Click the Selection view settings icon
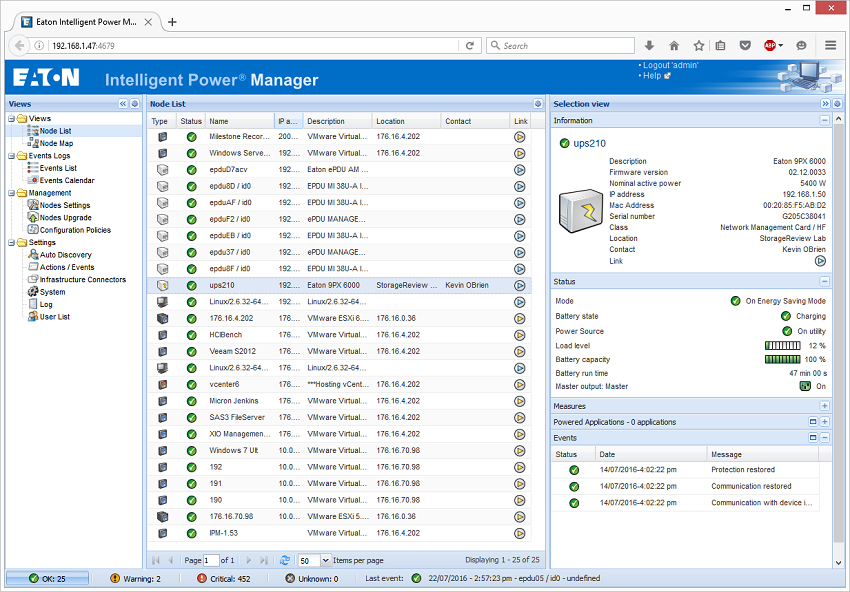850x592 pixels. coord(837,104)
